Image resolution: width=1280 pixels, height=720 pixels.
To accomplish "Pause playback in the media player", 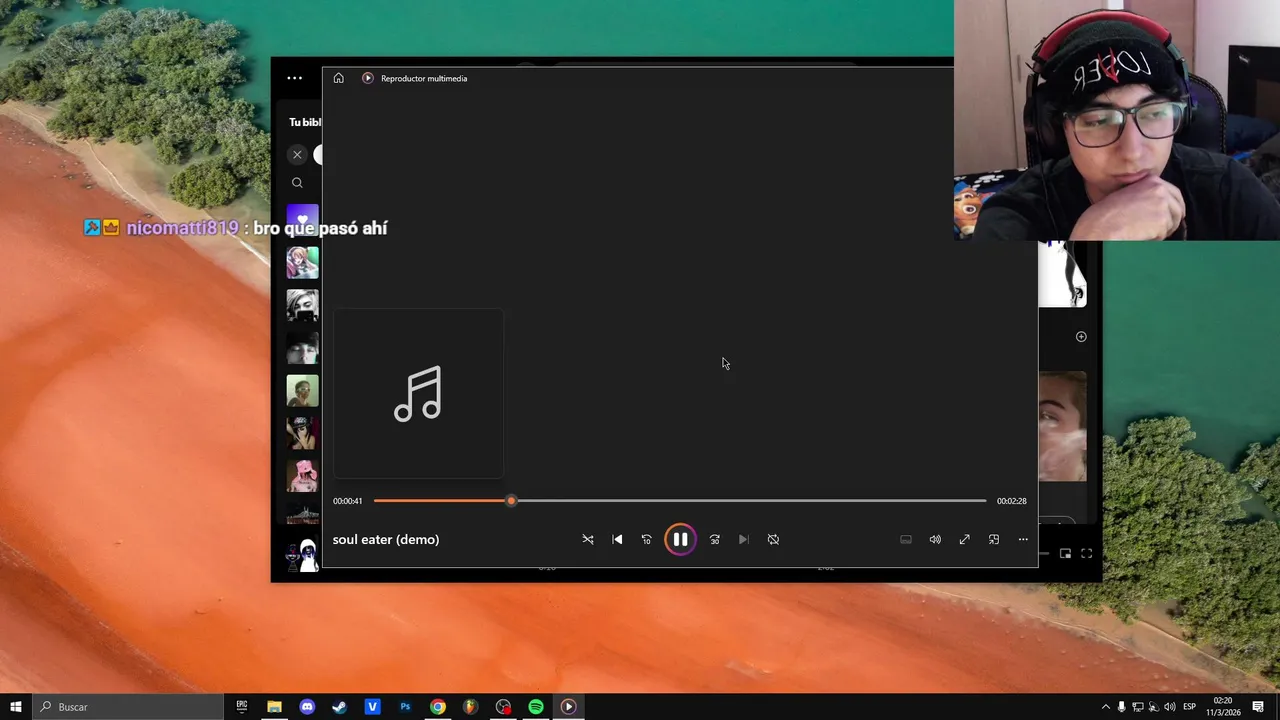I will pos(680,539).
